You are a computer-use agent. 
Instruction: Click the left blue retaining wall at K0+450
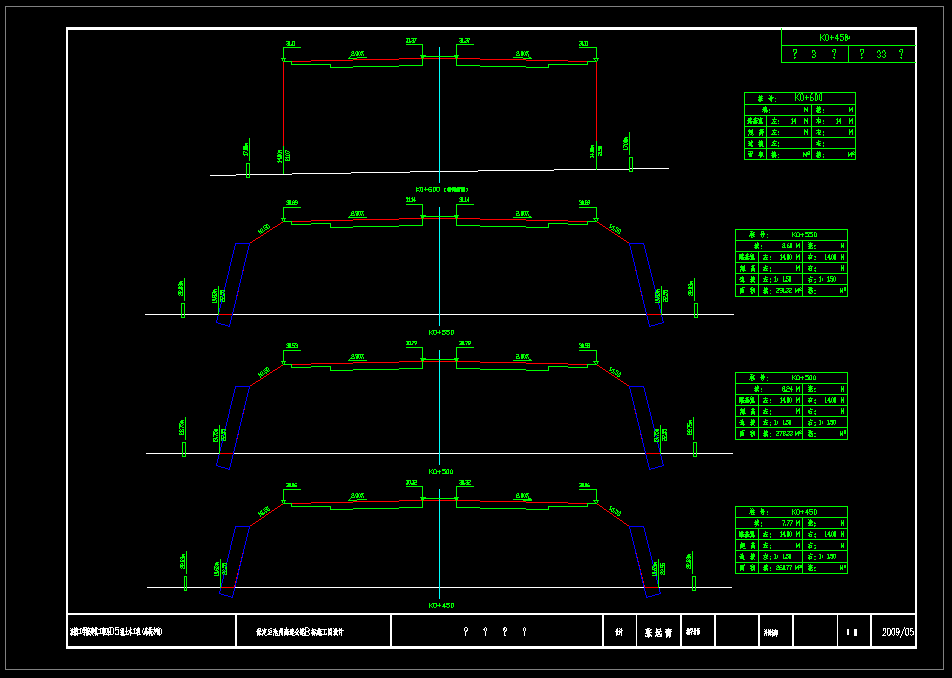click(234, 560)
